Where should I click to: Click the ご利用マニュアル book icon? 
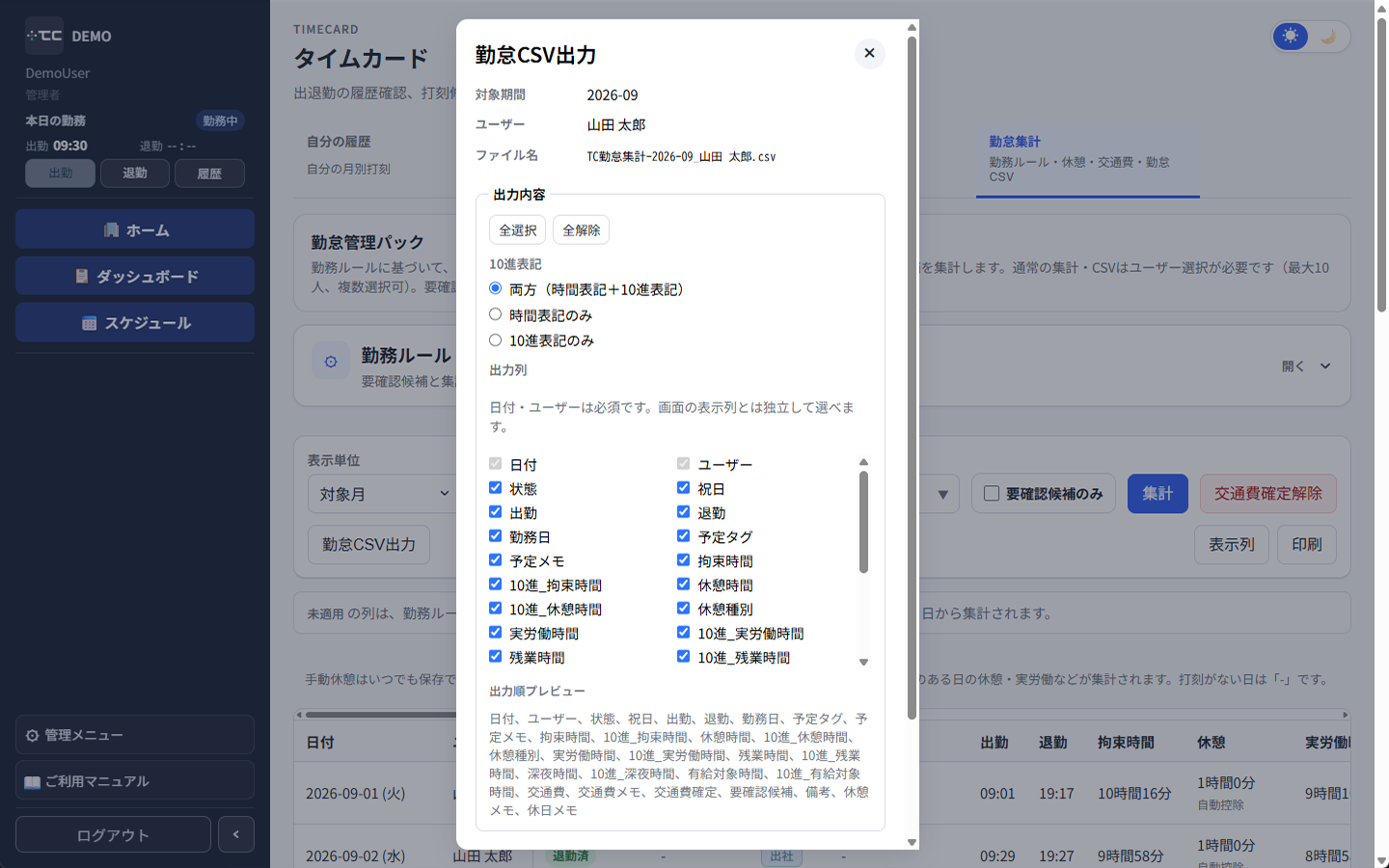pos(32,782)
